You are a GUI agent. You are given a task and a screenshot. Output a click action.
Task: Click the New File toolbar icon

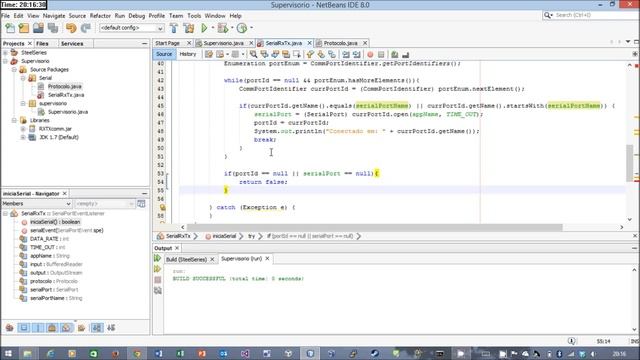[10, 28]
